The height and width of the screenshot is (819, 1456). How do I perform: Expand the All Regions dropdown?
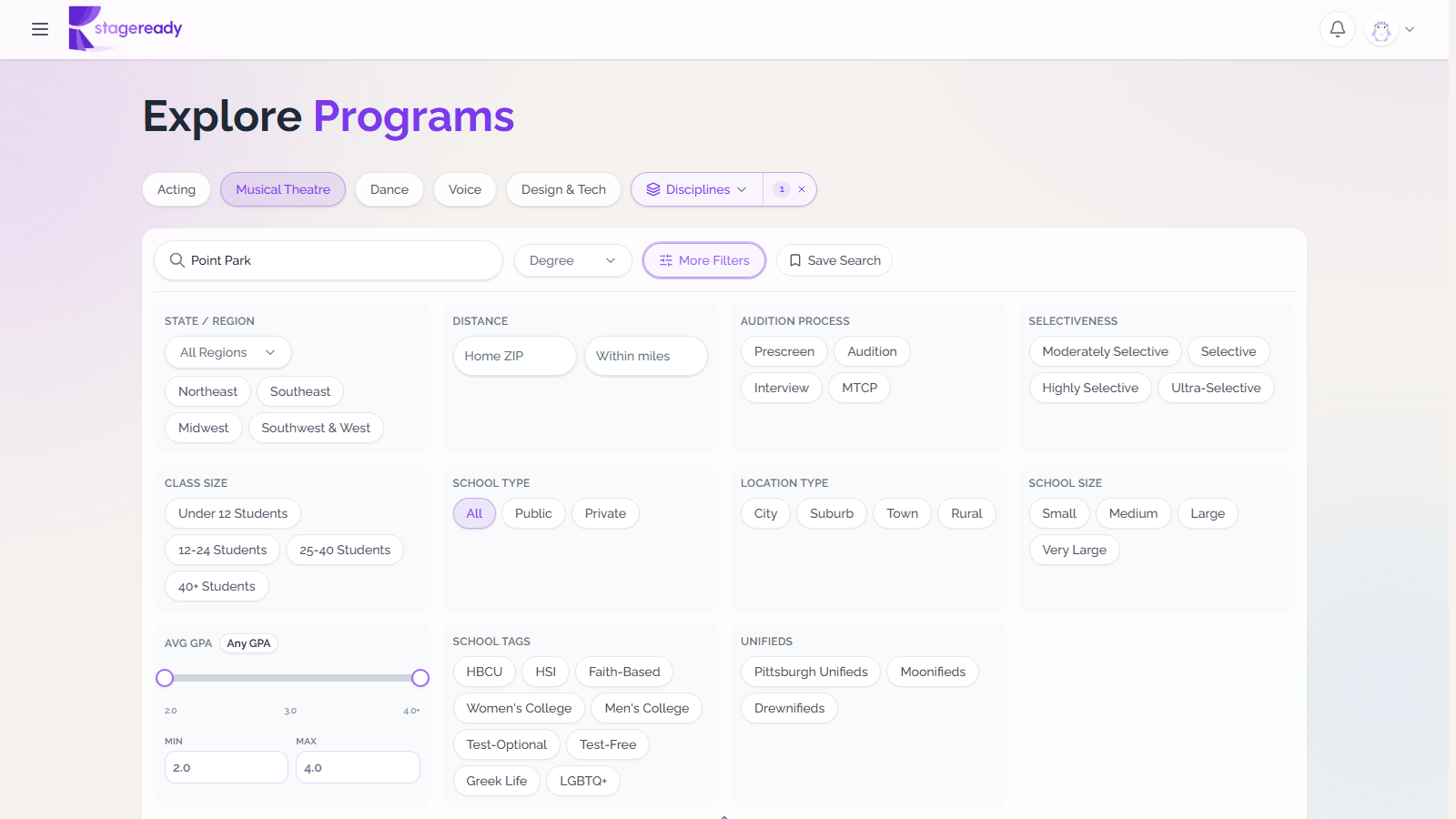pyautogui.click(x=228, y=352)
